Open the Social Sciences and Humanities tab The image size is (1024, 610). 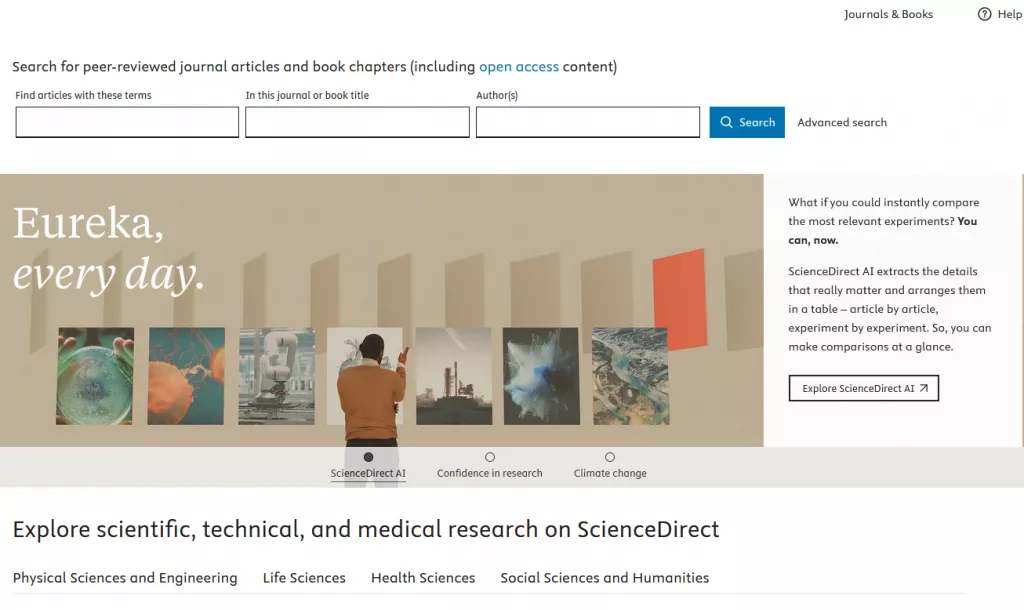pyautogui.click(x=604, y=577)
